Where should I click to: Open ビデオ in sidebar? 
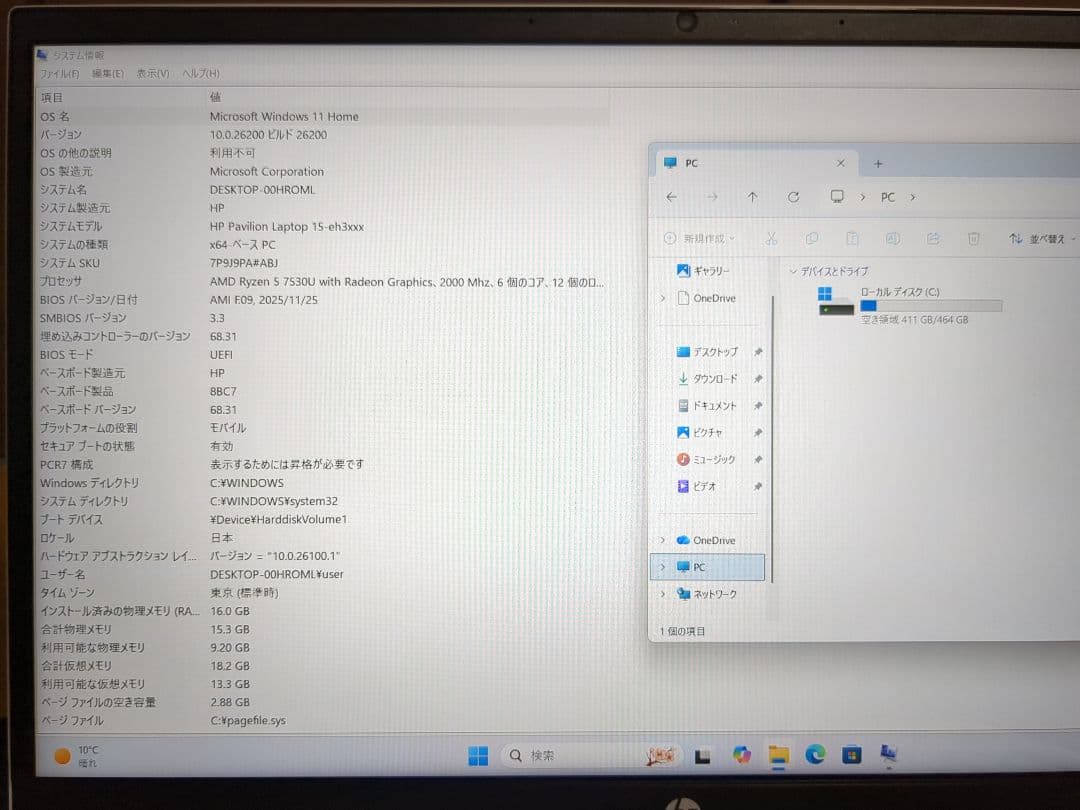[696, 486]
